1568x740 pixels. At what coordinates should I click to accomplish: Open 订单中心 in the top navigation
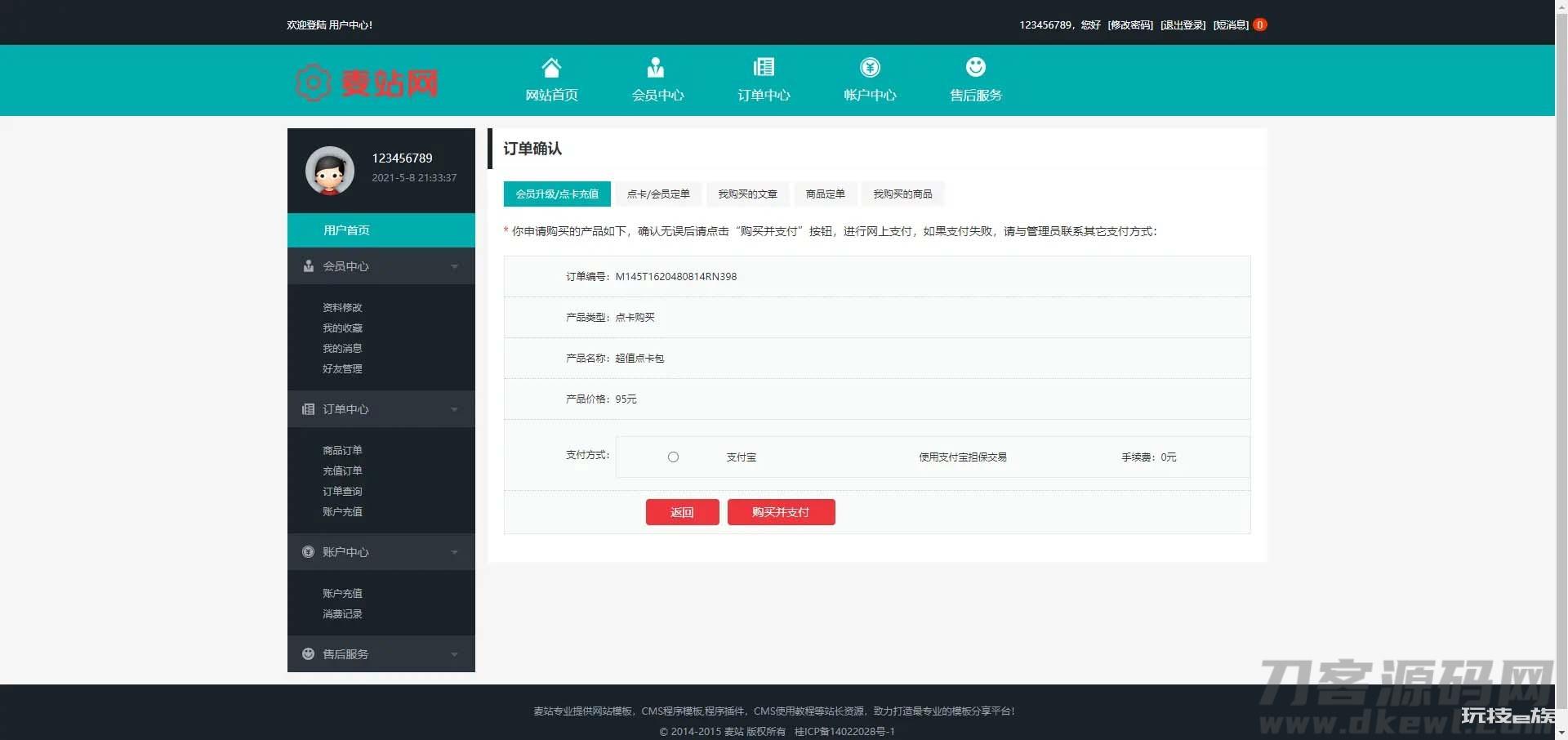(764, 96)
